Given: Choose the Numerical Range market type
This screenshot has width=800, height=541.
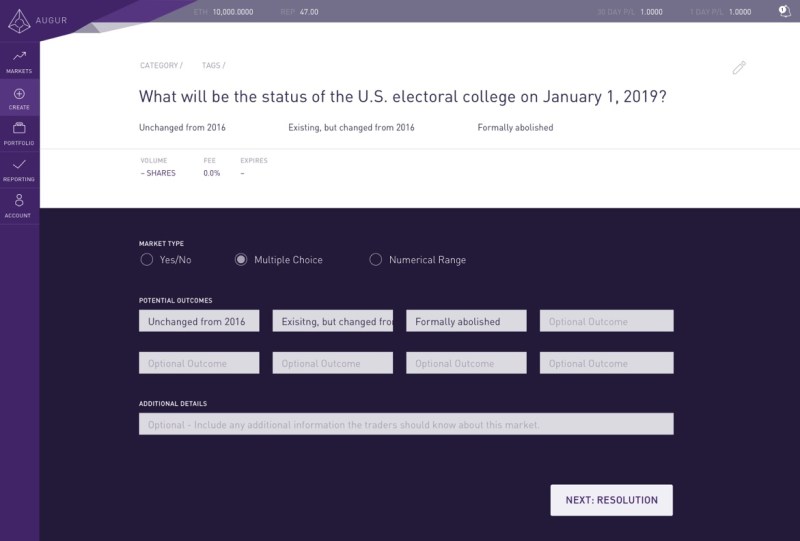Looking at the screenshot, I should coord(376,260).
